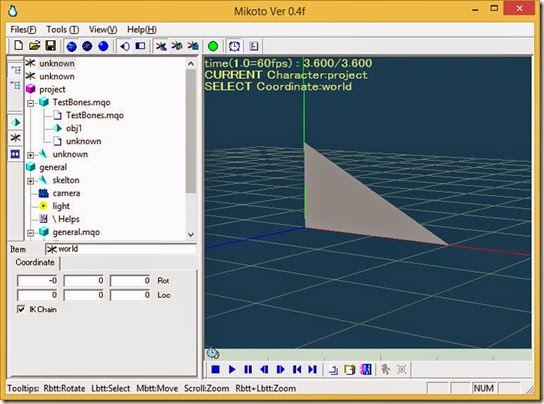This screenshot has width=544, height=404.
Task: Jump to the animation end
Action: [x=313, y=369]
